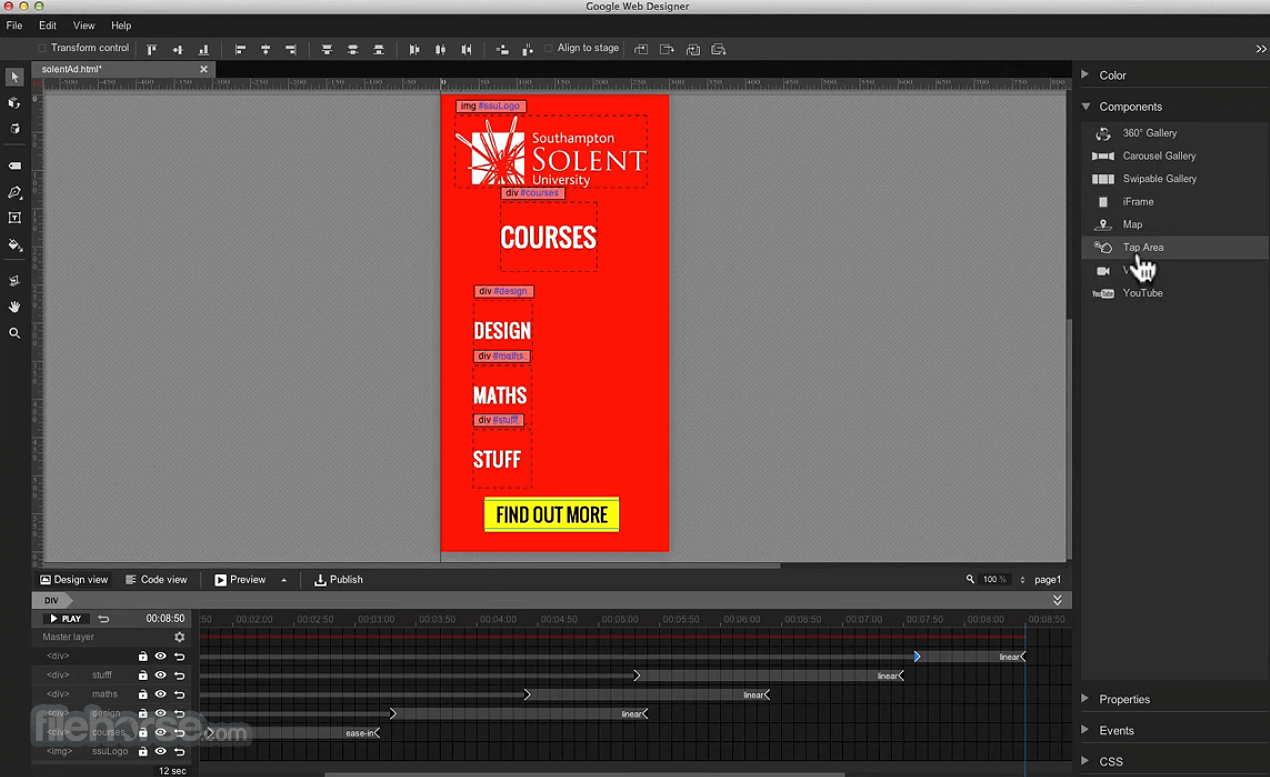Open the View menu
Image resolution: width=1270 pixels, height=777 pixels.
click(x=84, y=25)
